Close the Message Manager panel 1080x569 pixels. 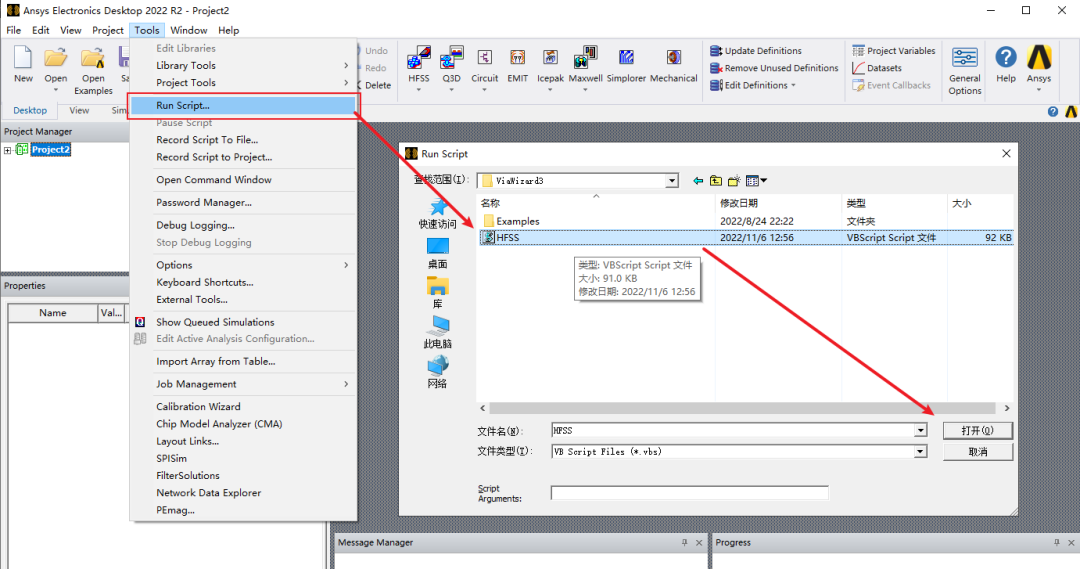(x=699, y=543)
